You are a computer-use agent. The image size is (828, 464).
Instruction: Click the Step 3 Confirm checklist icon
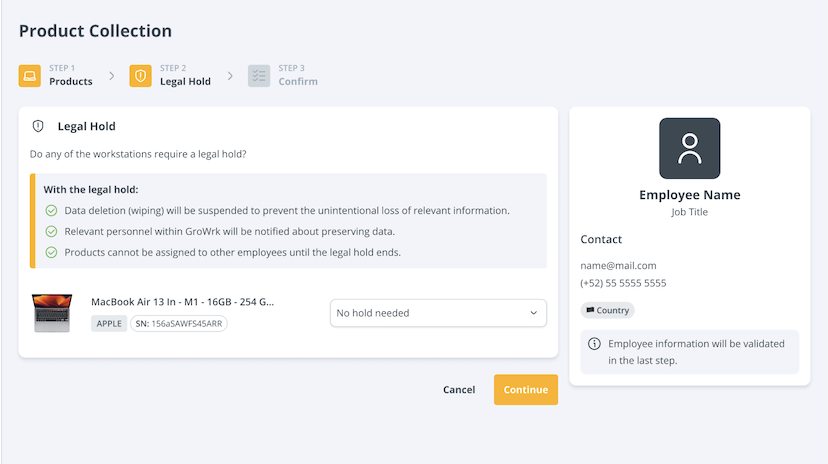(259, 76)
